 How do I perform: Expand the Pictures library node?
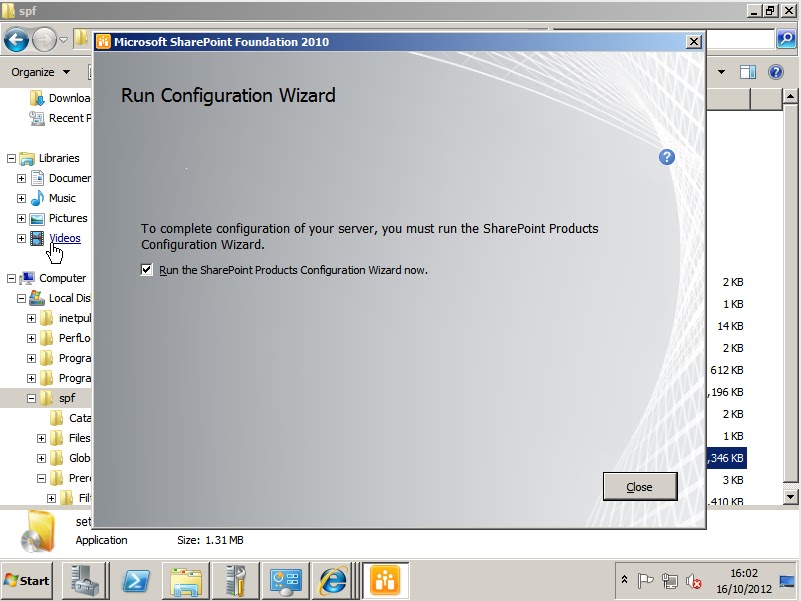click(x=21, y=218)
